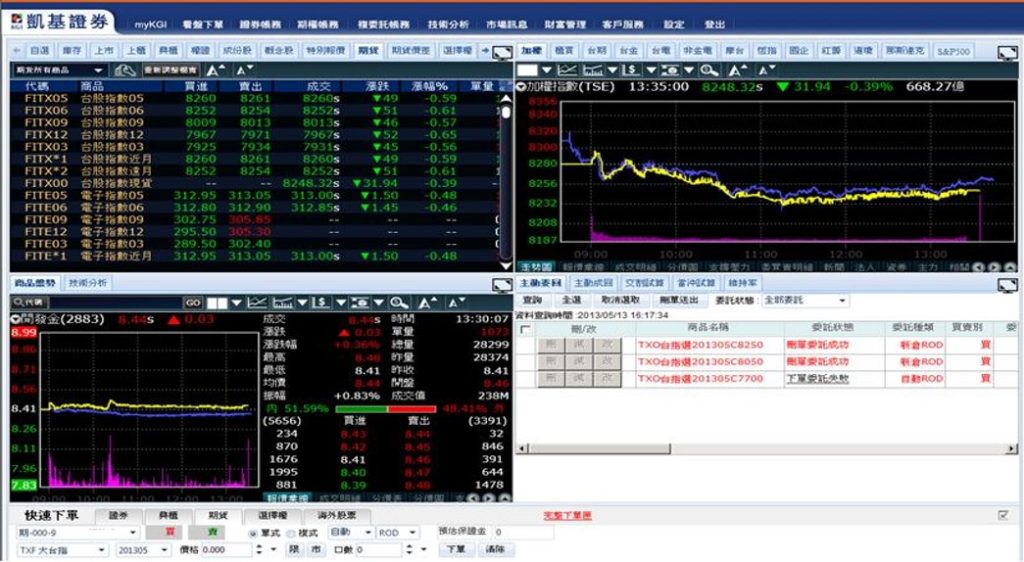Maximize the order report panel
This screenshot has width=1024, height=562.
click(x=1007, y=285)
